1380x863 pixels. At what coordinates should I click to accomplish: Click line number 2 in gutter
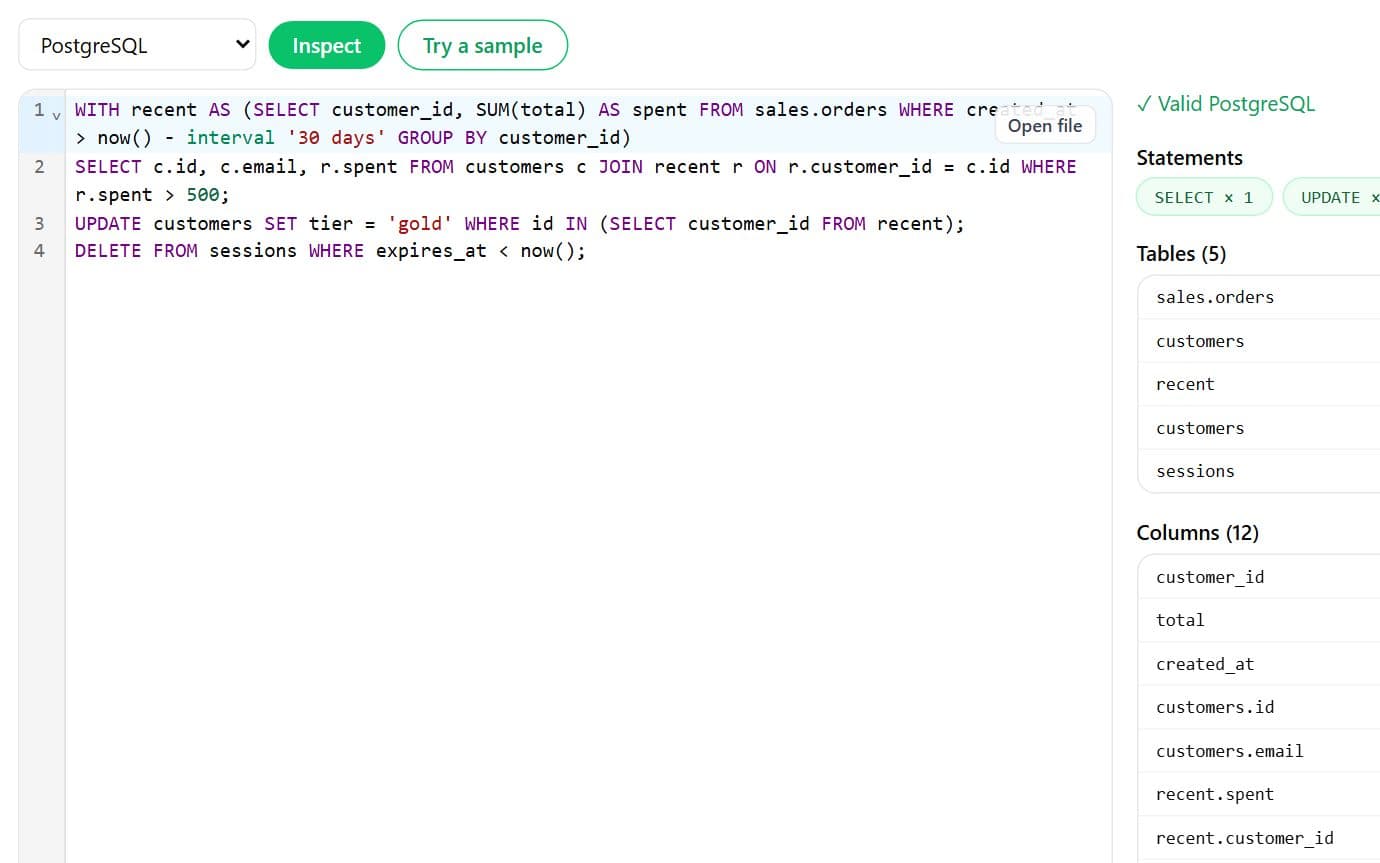tap(39, 167)
